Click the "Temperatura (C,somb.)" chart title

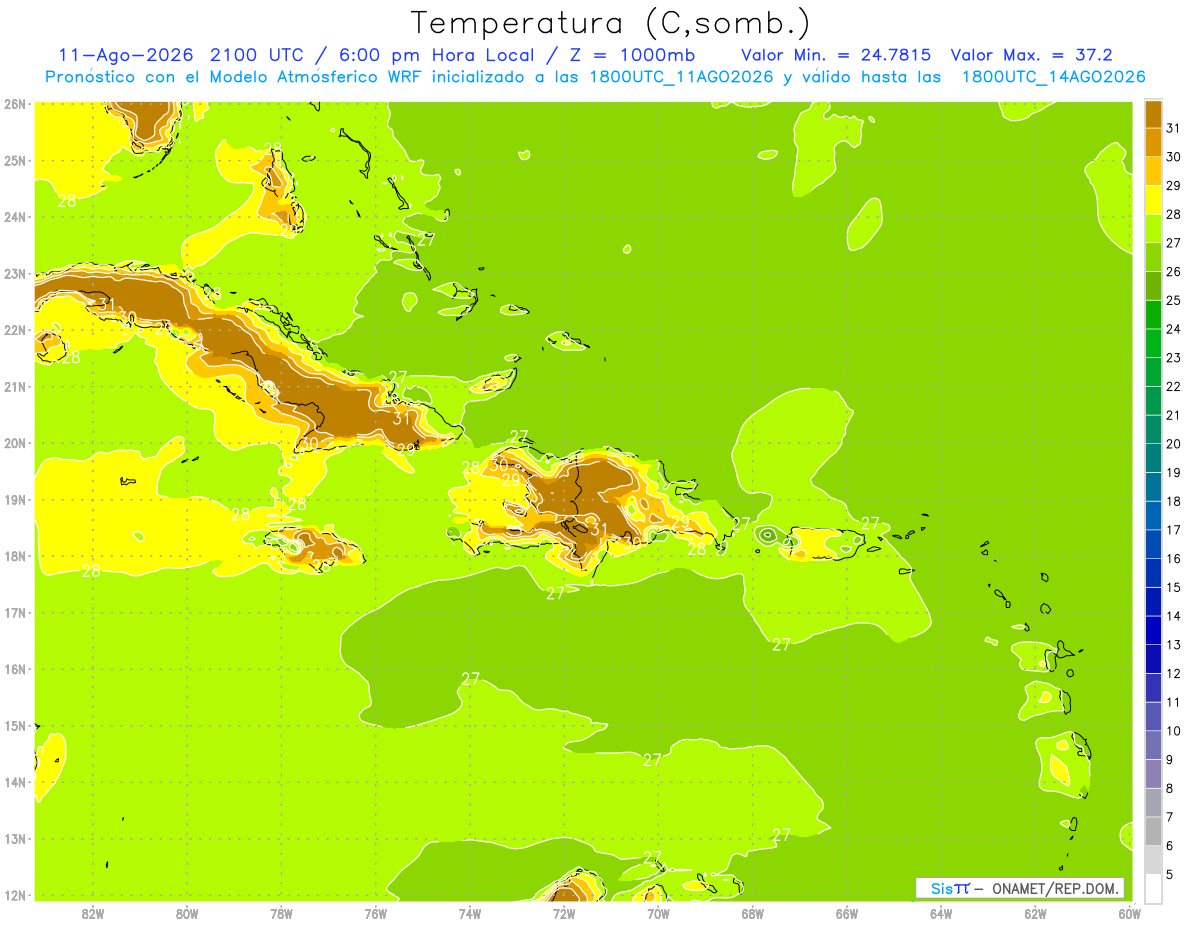coord(611,22)
